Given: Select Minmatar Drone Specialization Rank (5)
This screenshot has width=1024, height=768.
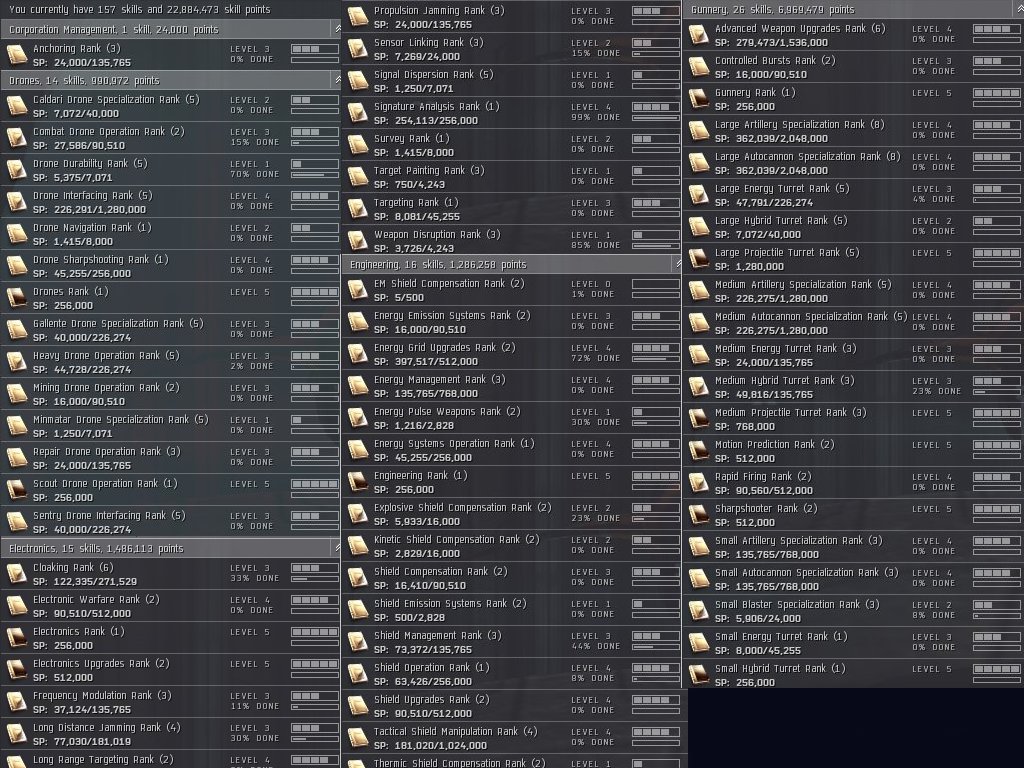Looking at the screenshot, I should [170, 426].
